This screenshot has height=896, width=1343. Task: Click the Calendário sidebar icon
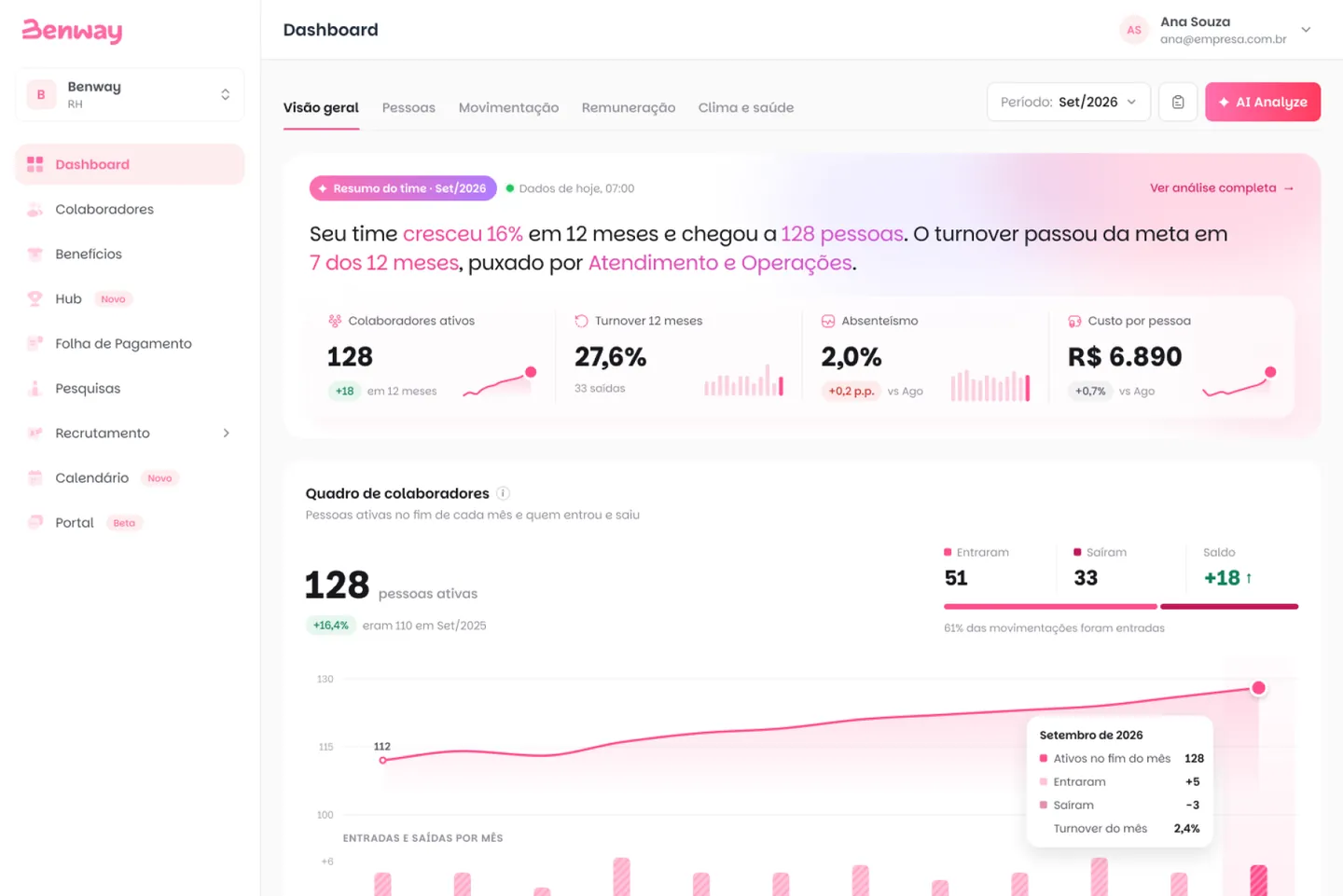(35, 477)
